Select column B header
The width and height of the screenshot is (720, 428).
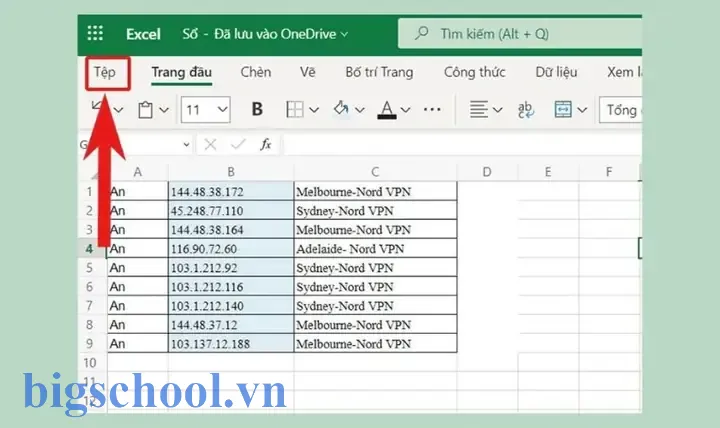[x=231, y=172]
